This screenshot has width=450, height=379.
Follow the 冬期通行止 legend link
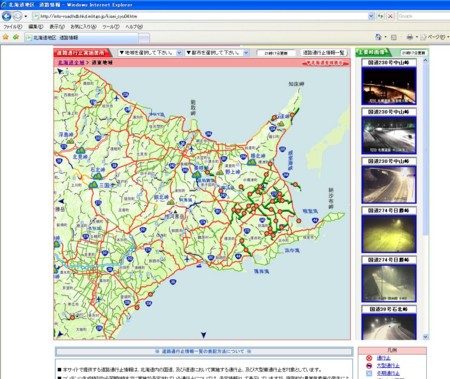(388, 373)
